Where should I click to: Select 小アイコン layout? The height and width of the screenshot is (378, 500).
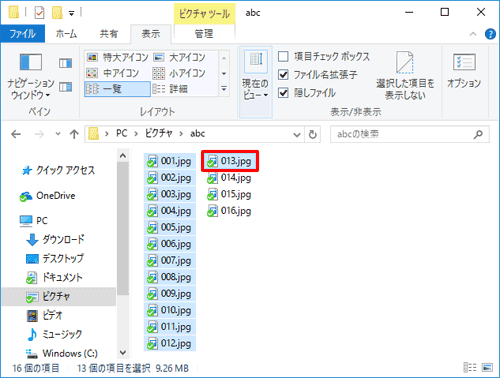(x=180, y=73)
